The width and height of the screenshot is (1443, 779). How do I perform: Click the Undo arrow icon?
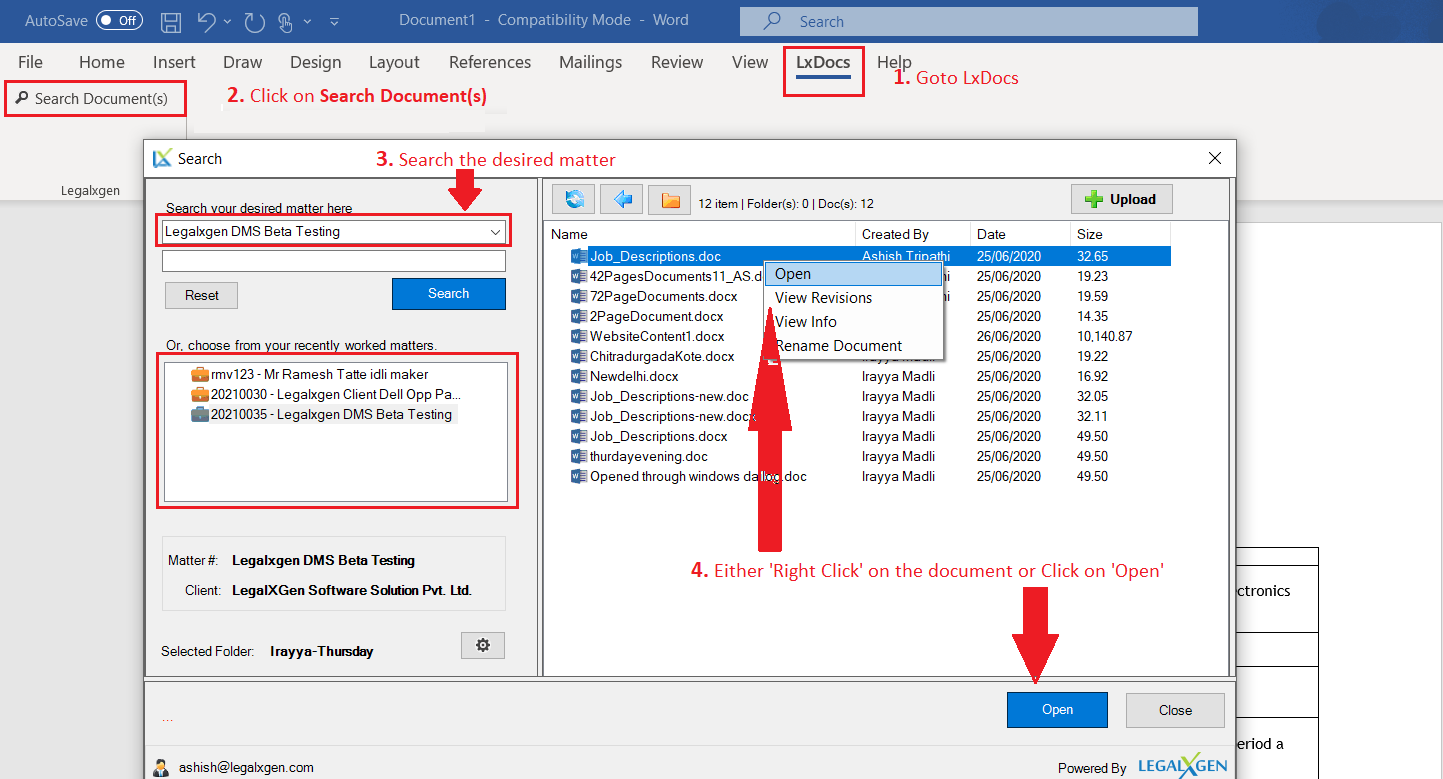click(x=206, y=21)
